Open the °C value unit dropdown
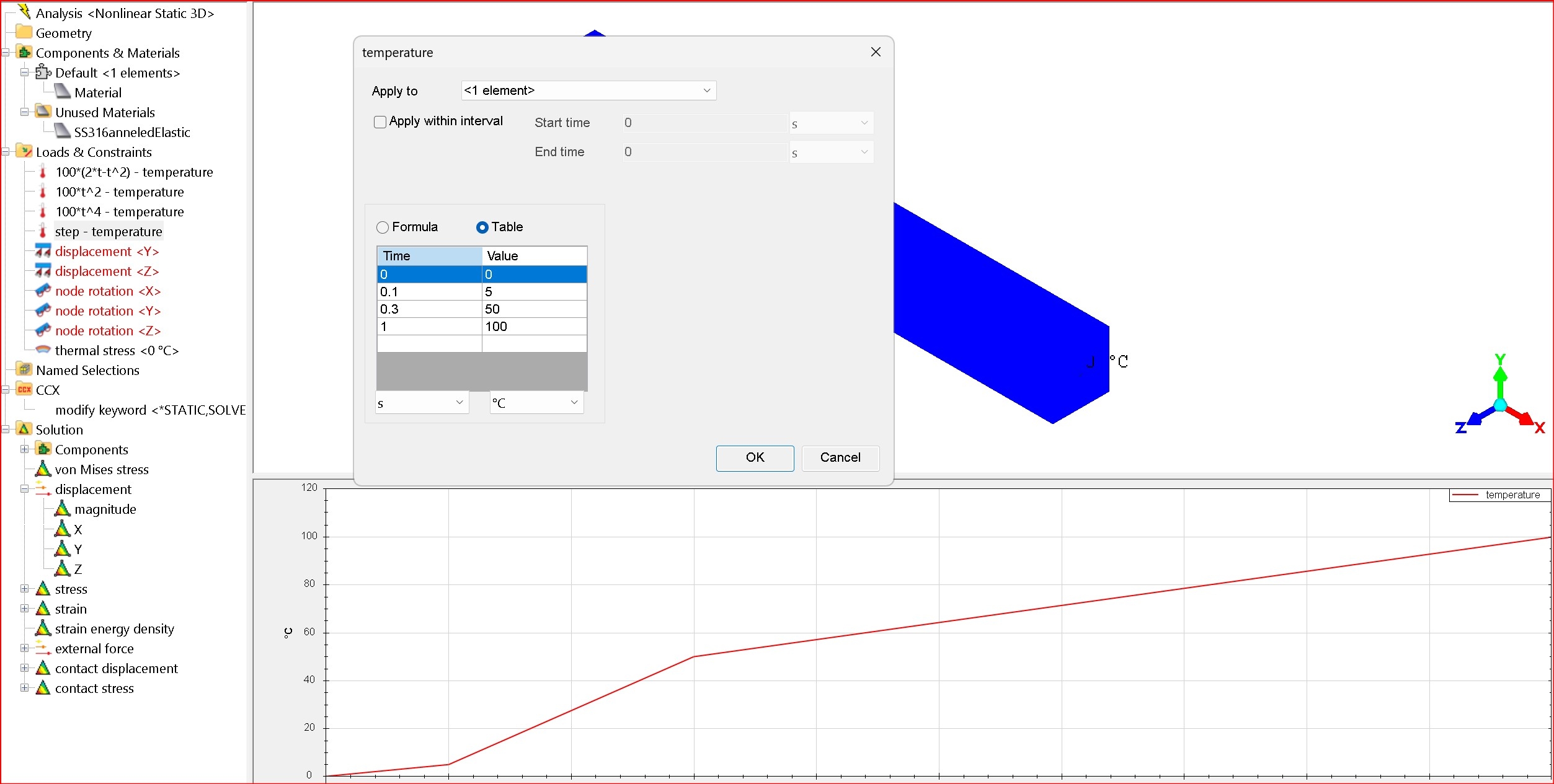The width and height of the screenshot is (1554, 784). (x=536, y=403)
